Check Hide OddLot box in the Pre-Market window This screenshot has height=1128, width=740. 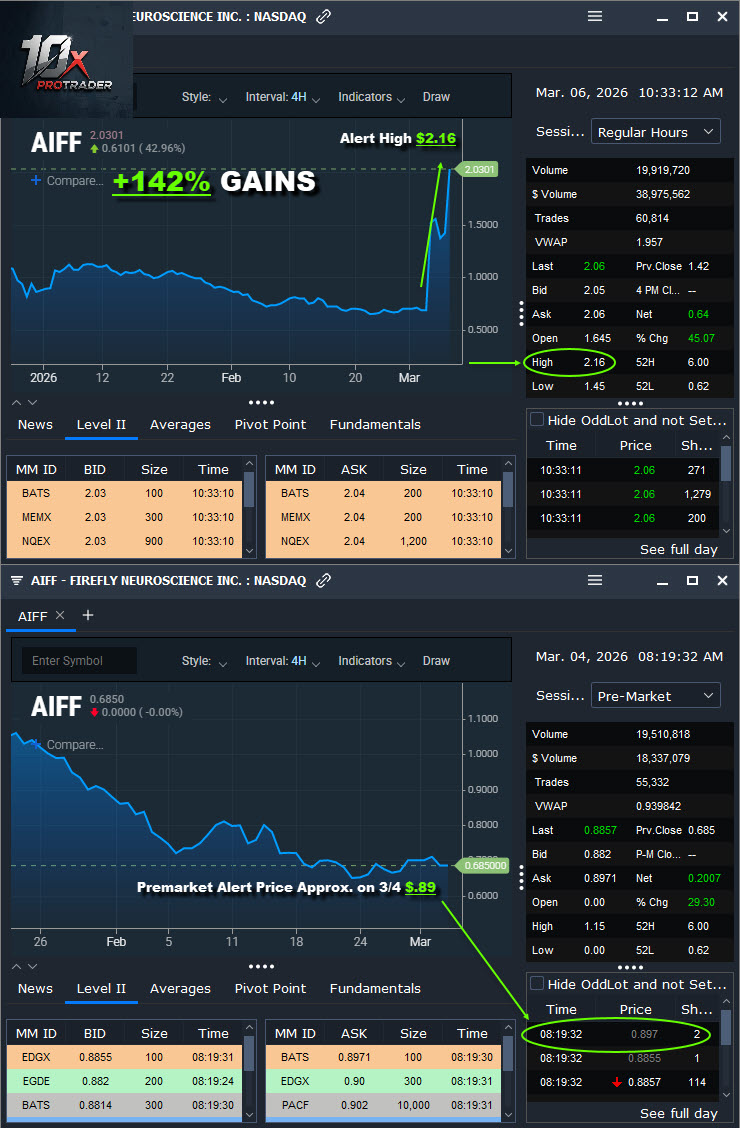pos(537,984)
